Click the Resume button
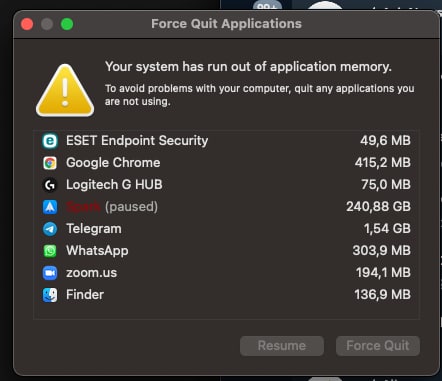The height and width of the screenshot is (381, 442). 282,346
